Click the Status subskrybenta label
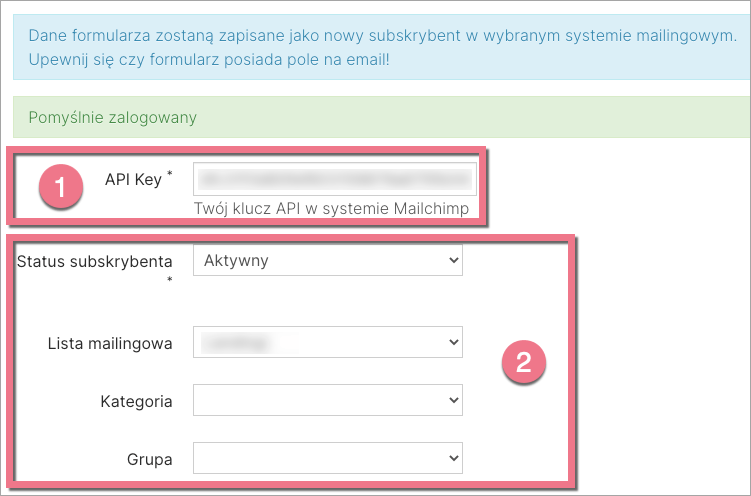751x496 pixels. [x=95, y=262]
